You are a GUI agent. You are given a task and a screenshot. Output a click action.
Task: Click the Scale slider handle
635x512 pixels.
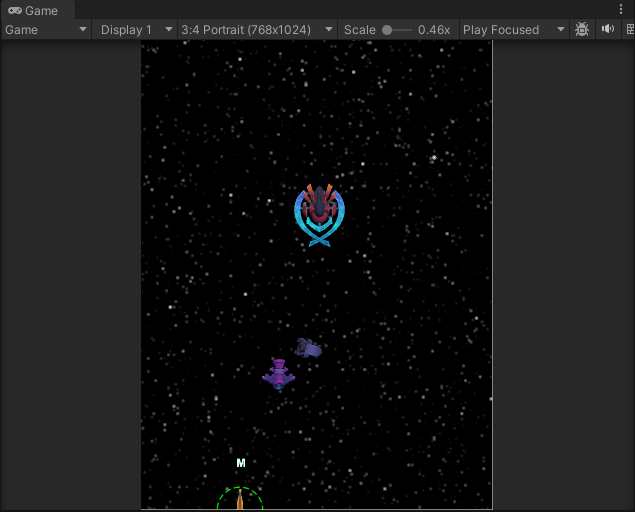click(x=387, y=30)
